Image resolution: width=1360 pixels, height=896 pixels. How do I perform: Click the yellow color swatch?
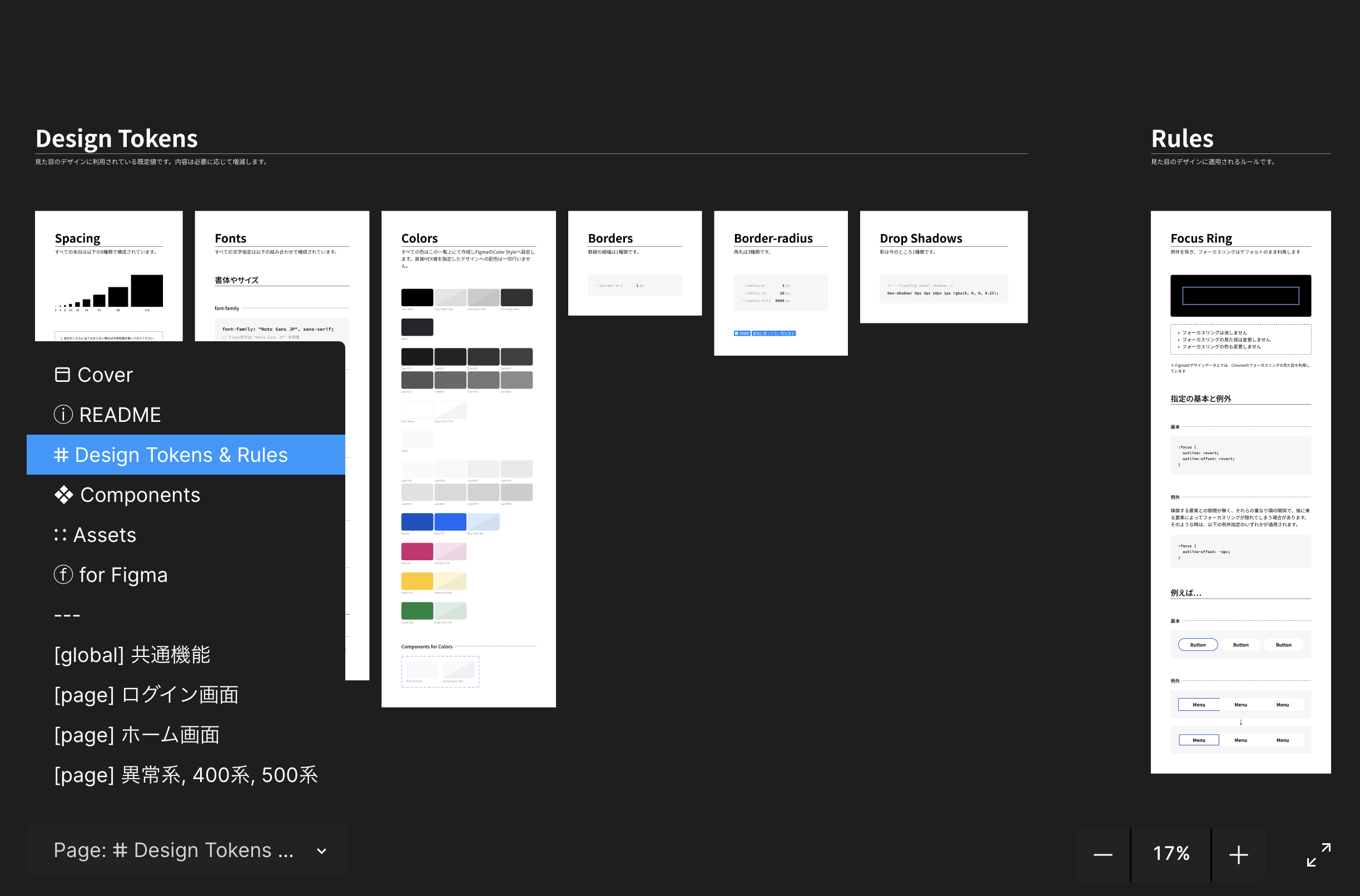click(417, 581)
